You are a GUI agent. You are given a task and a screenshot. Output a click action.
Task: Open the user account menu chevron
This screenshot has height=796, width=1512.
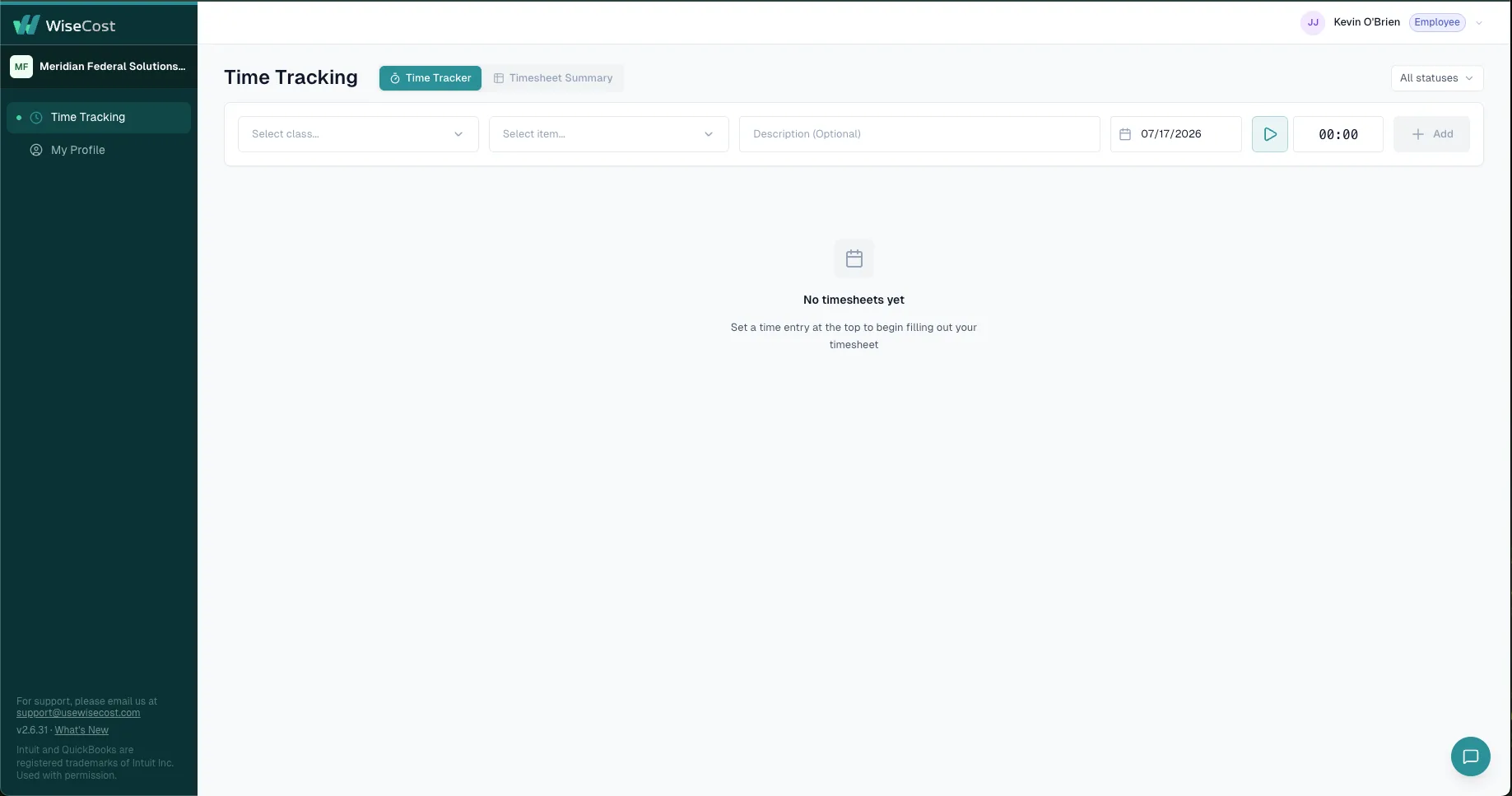point(1479,23)
